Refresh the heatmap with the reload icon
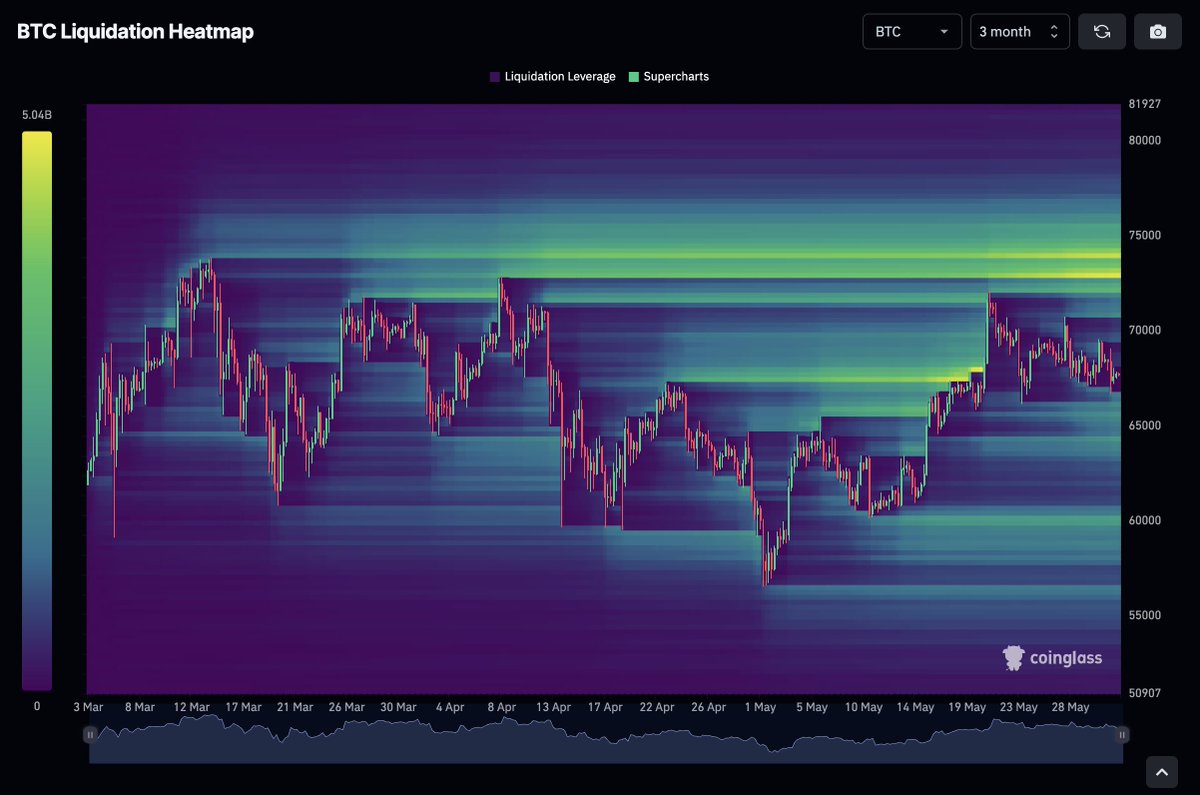 1102,32
